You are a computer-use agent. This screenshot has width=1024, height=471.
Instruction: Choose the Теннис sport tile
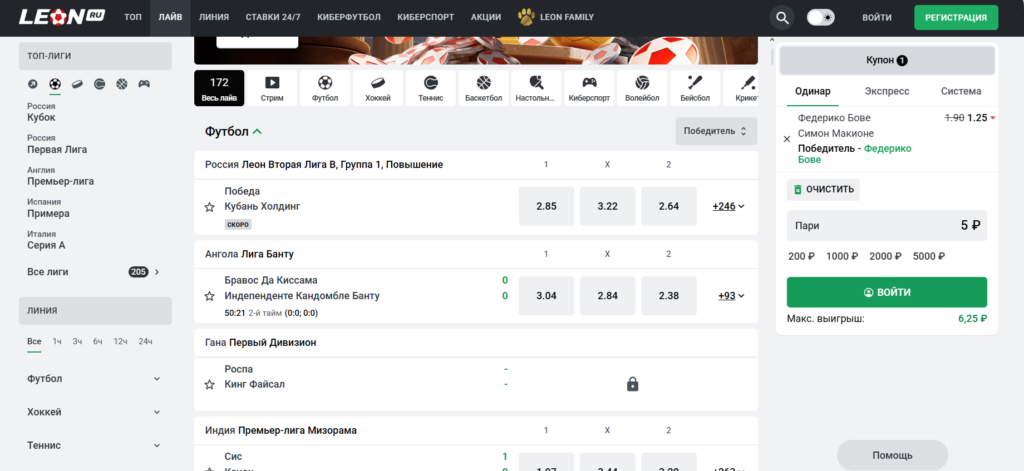[x=431, y=88]
